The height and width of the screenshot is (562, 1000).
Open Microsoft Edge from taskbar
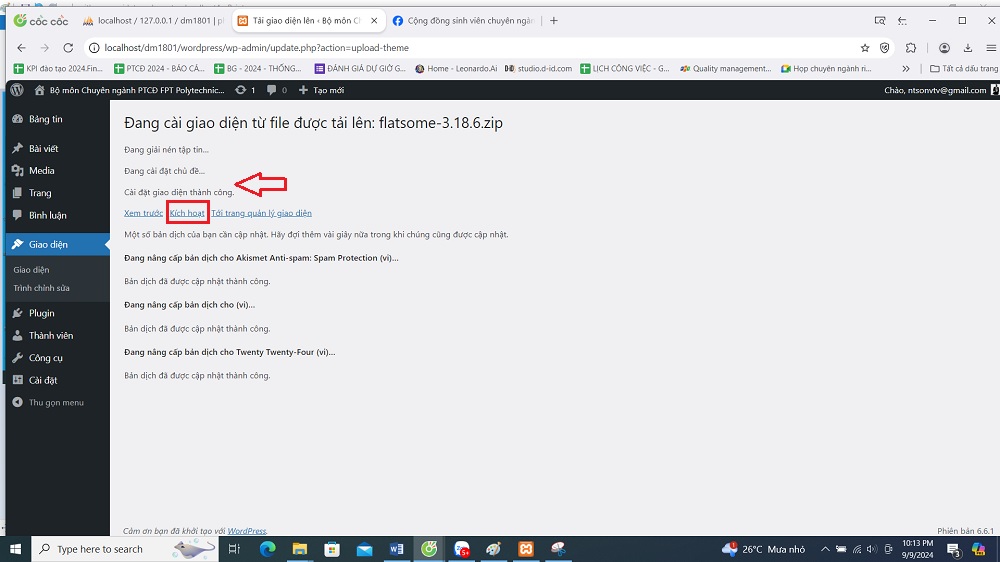click(267, 549)
